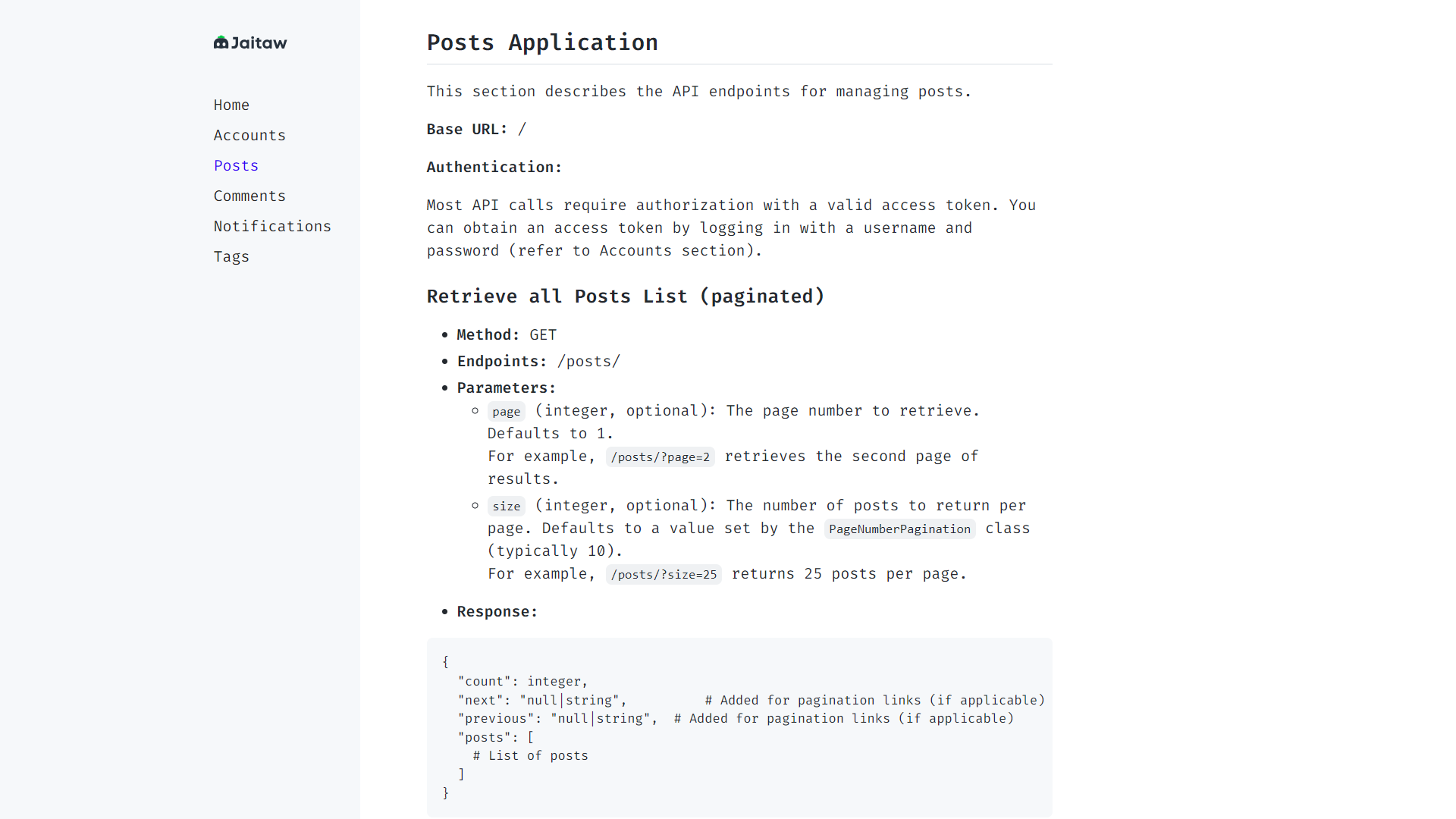Click the Response bullet label

[x=497, y=611]
